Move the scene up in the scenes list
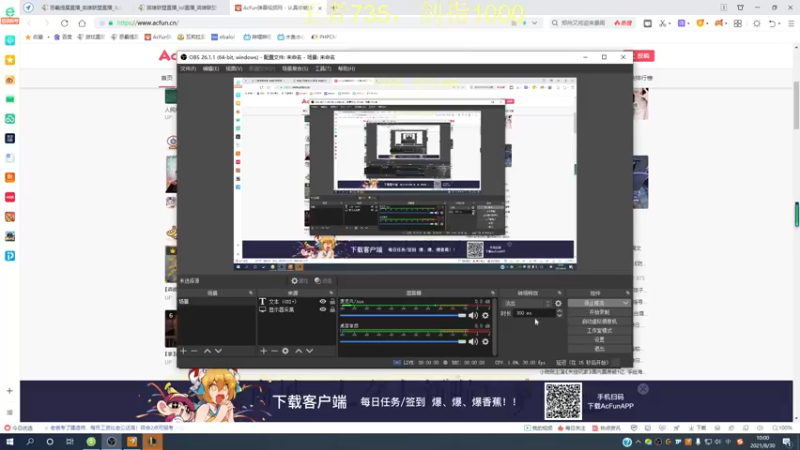 point(207,351)
